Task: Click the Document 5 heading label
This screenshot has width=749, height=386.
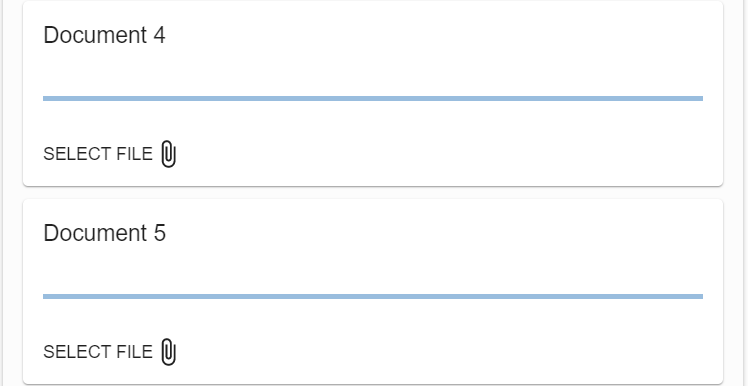Action: click(x=104, y=234)
